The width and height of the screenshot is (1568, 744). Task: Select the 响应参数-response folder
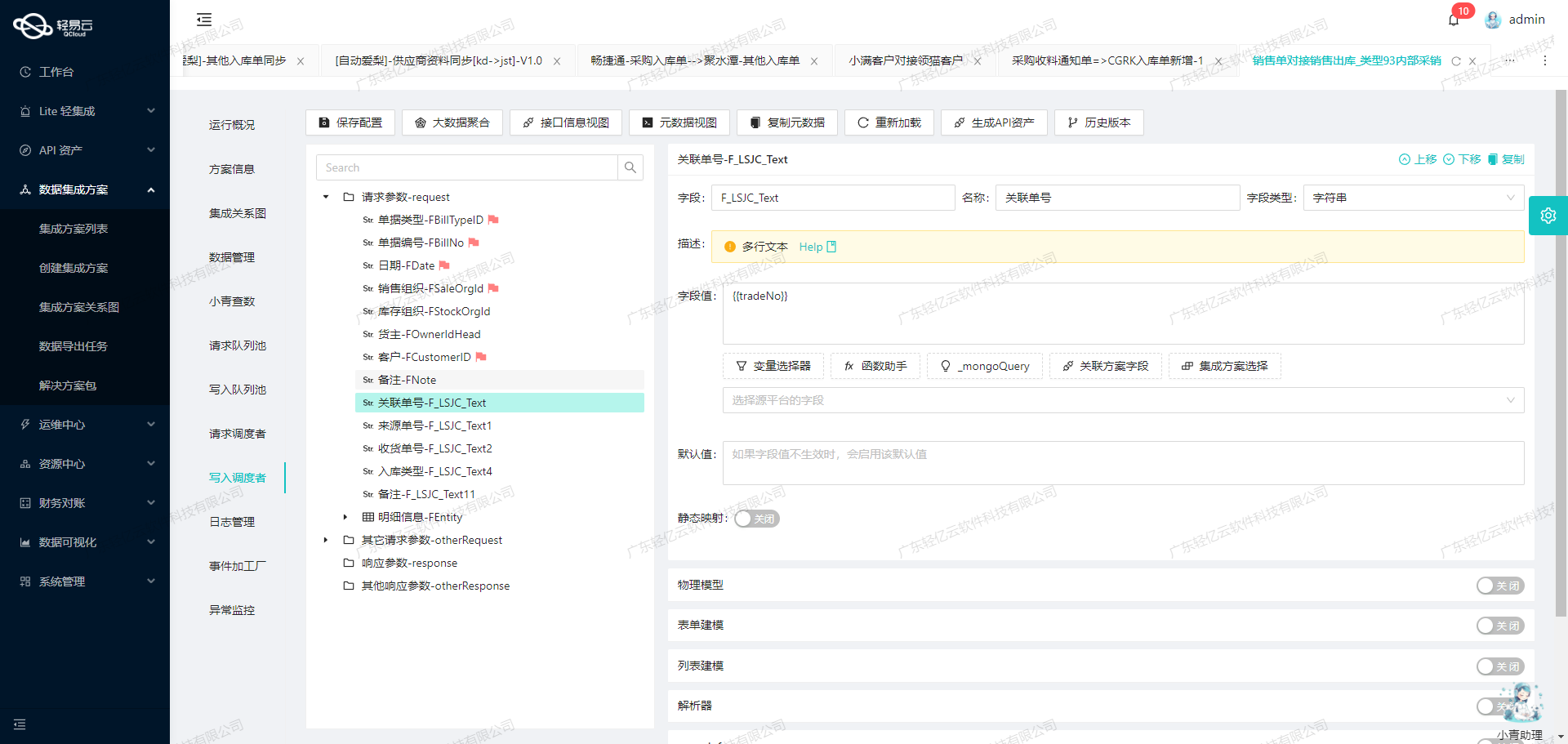(x=409, y=563)
